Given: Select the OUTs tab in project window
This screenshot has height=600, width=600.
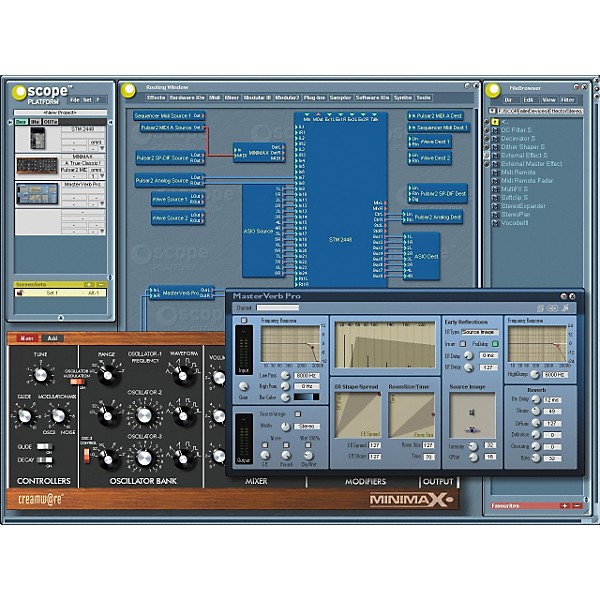Looking at the screenshot, I should (x=50, y=122).
